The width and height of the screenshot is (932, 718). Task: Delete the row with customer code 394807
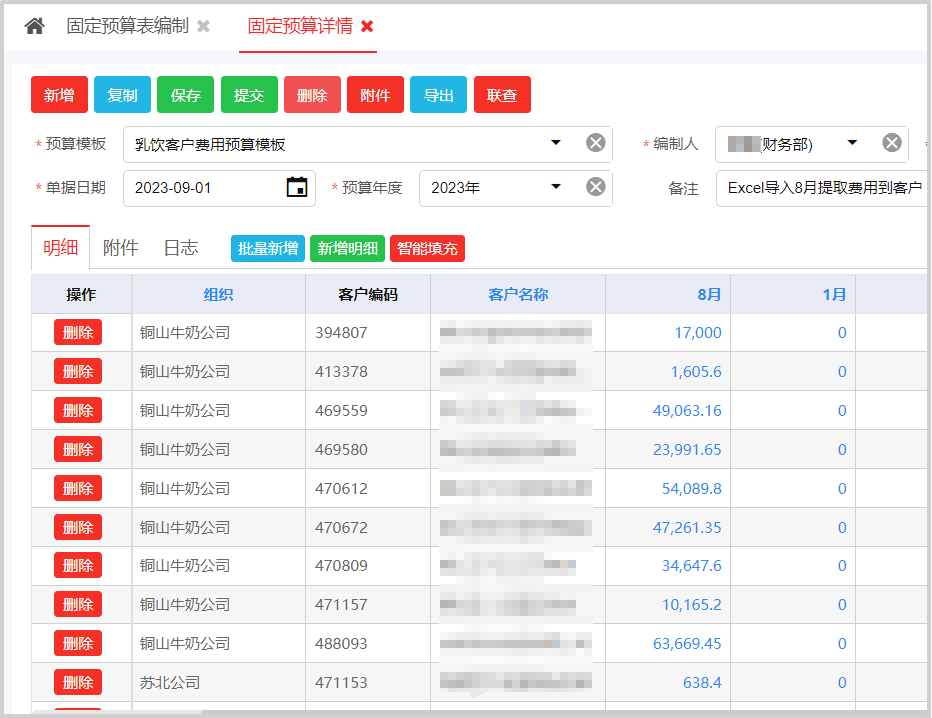(78, 333)
